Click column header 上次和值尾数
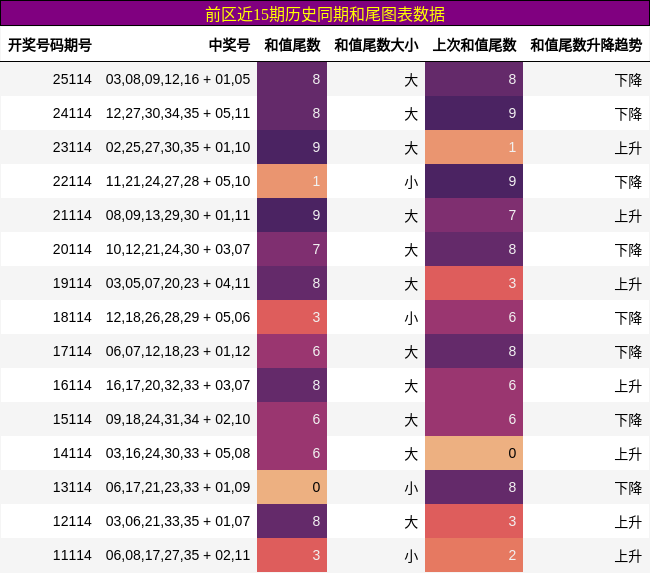This screenshot has width=650, height=573. point(474,45)
